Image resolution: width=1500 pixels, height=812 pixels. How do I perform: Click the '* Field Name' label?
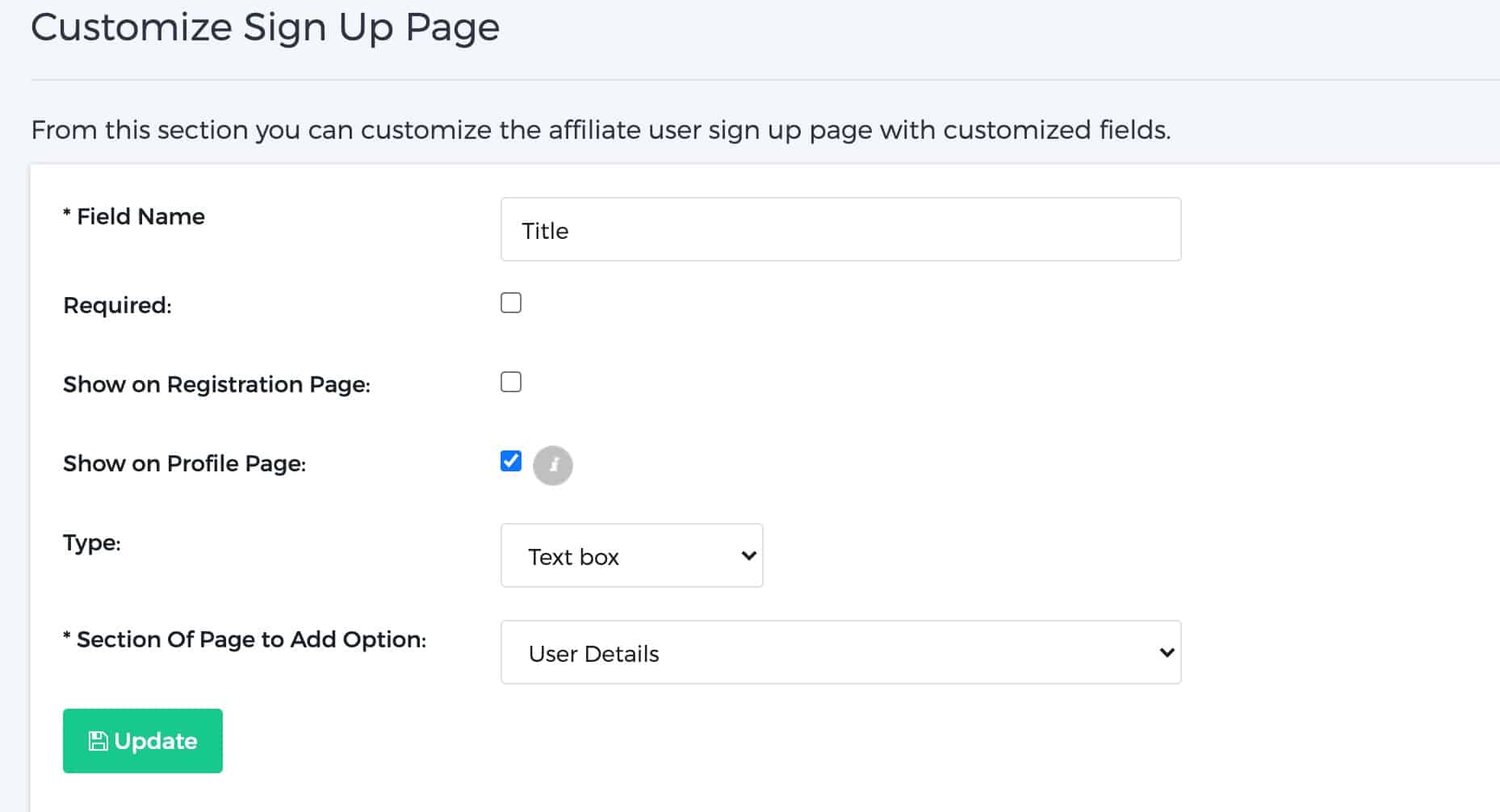point(134,216)
